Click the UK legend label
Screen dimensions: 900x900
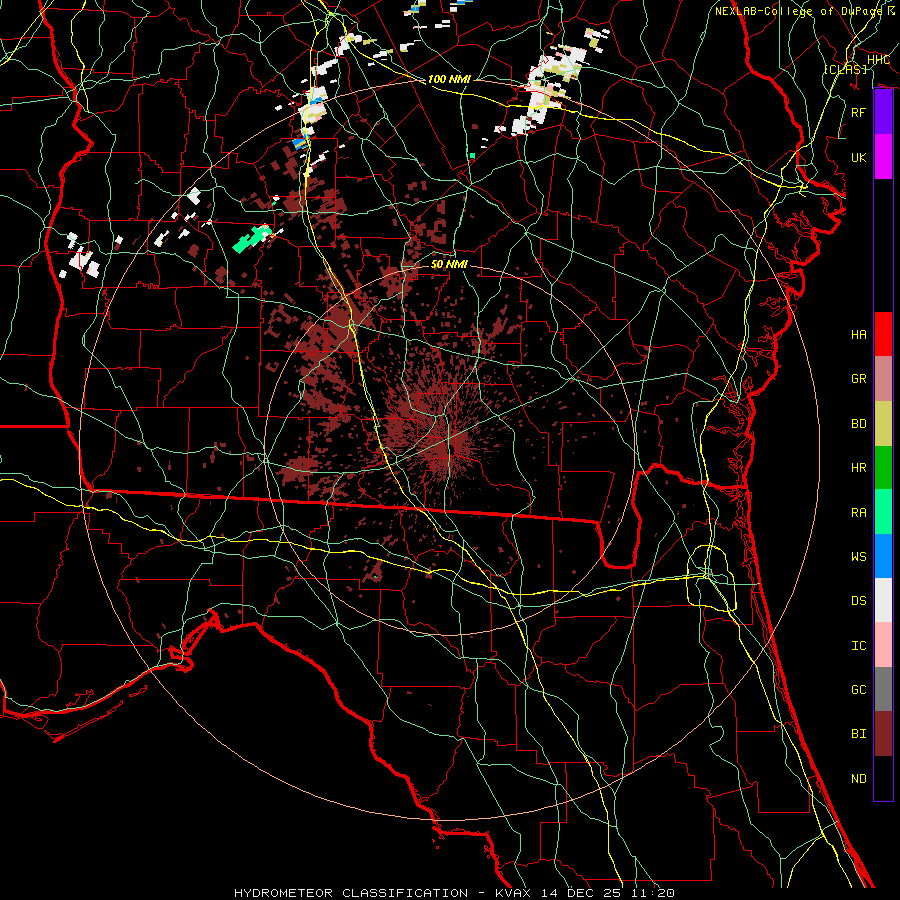[x=859, y=157]
